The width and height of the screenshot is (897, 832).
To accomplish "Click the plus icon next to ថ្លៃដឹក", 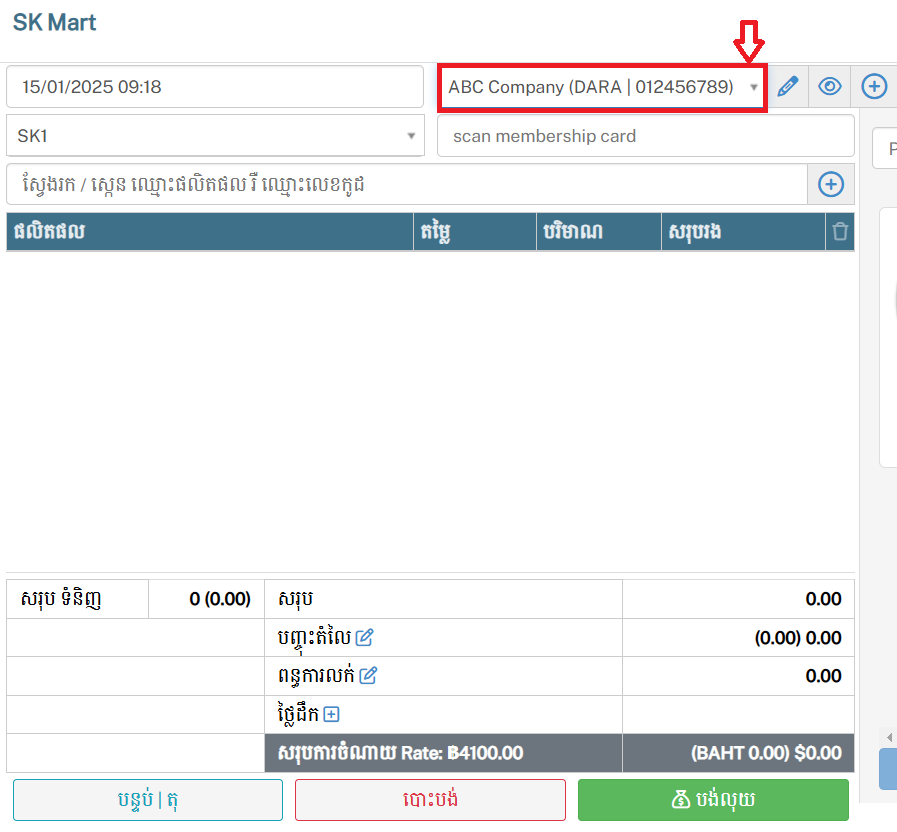I will pos(332,714).
